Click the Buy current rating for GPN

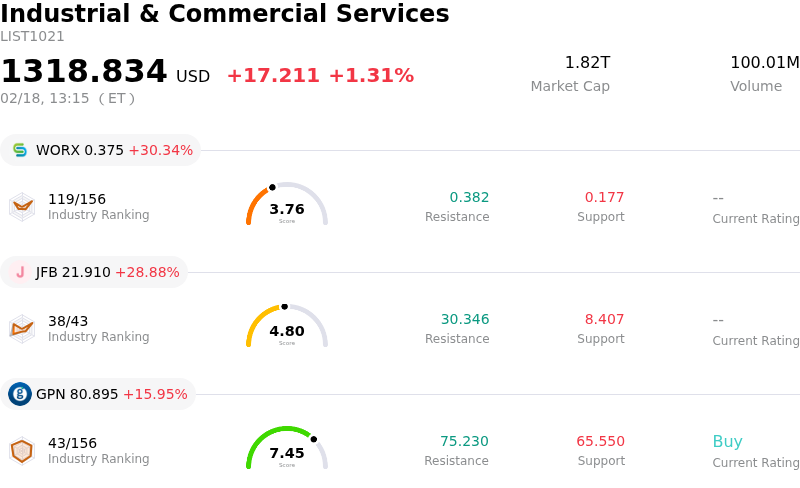pos(727,442)
